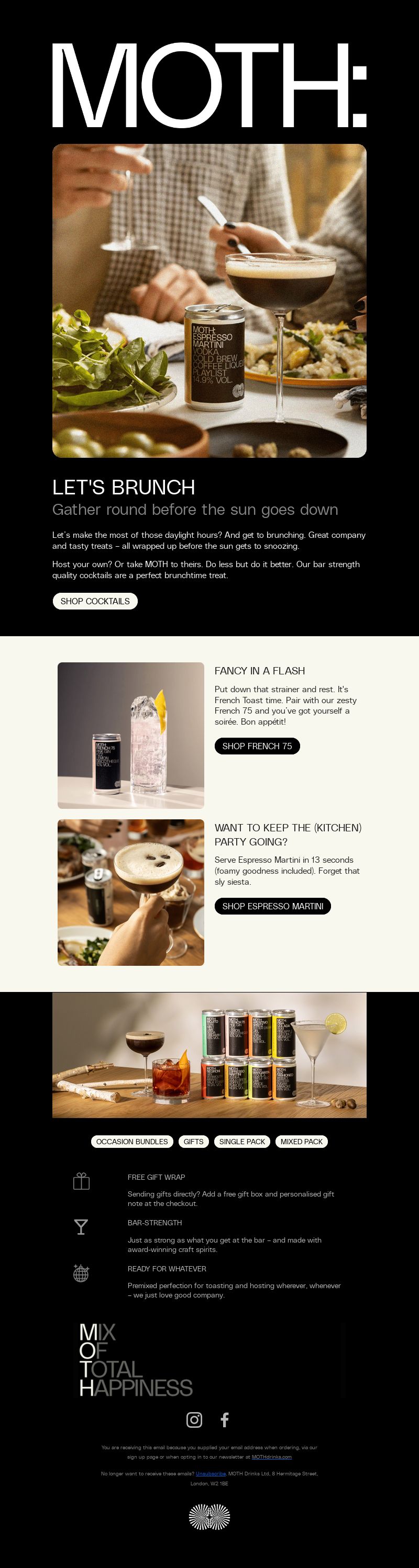Viewport: 419px width, 1568px height.
Task: Click the large MOTH: header logo
Action: click(x=210, y=85)
